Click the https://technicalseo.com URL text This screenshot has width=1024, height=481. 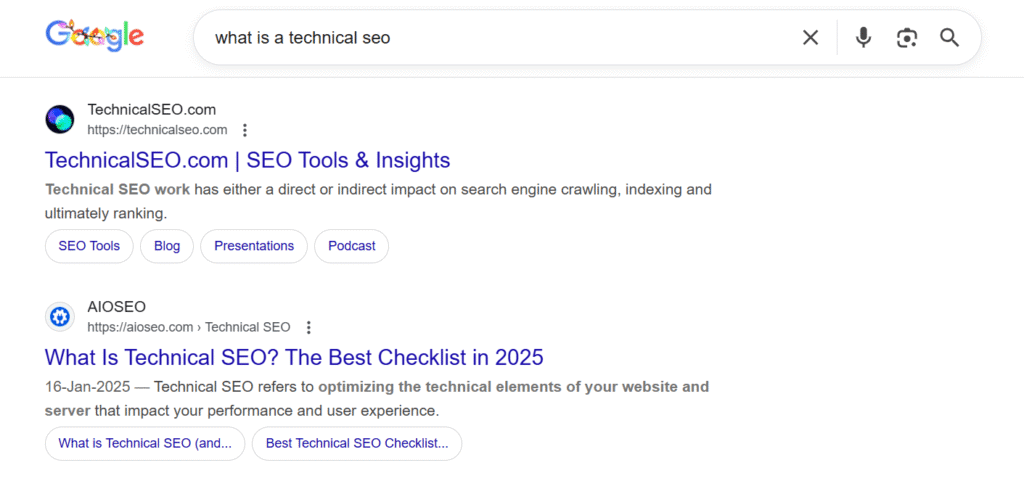(157, 130)
